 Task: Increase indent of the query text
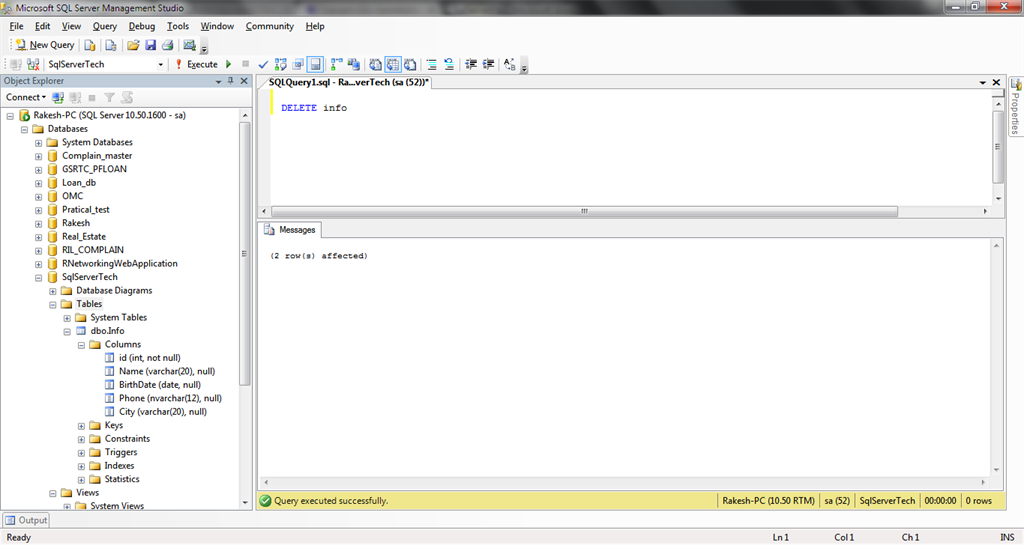tap(488, 64)
